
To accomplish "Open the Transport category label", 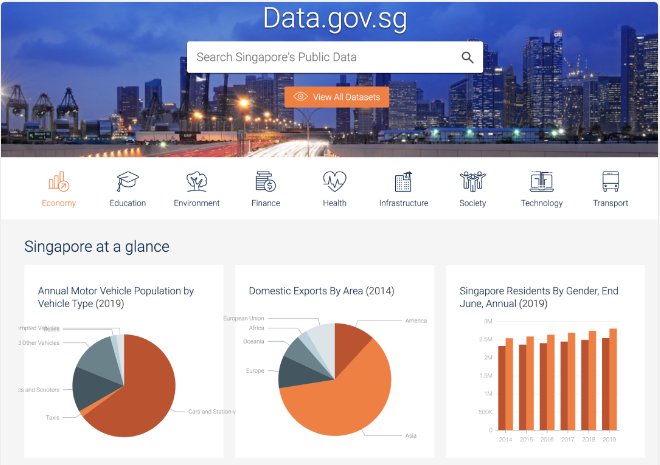I will [610, 203].
